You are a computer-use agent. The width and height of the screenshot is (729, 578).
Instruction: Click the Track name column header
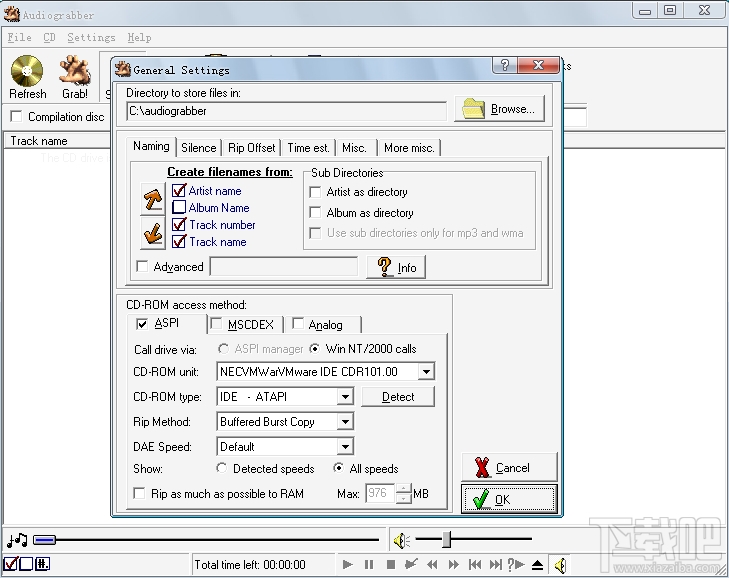click(x=57, y=141)
